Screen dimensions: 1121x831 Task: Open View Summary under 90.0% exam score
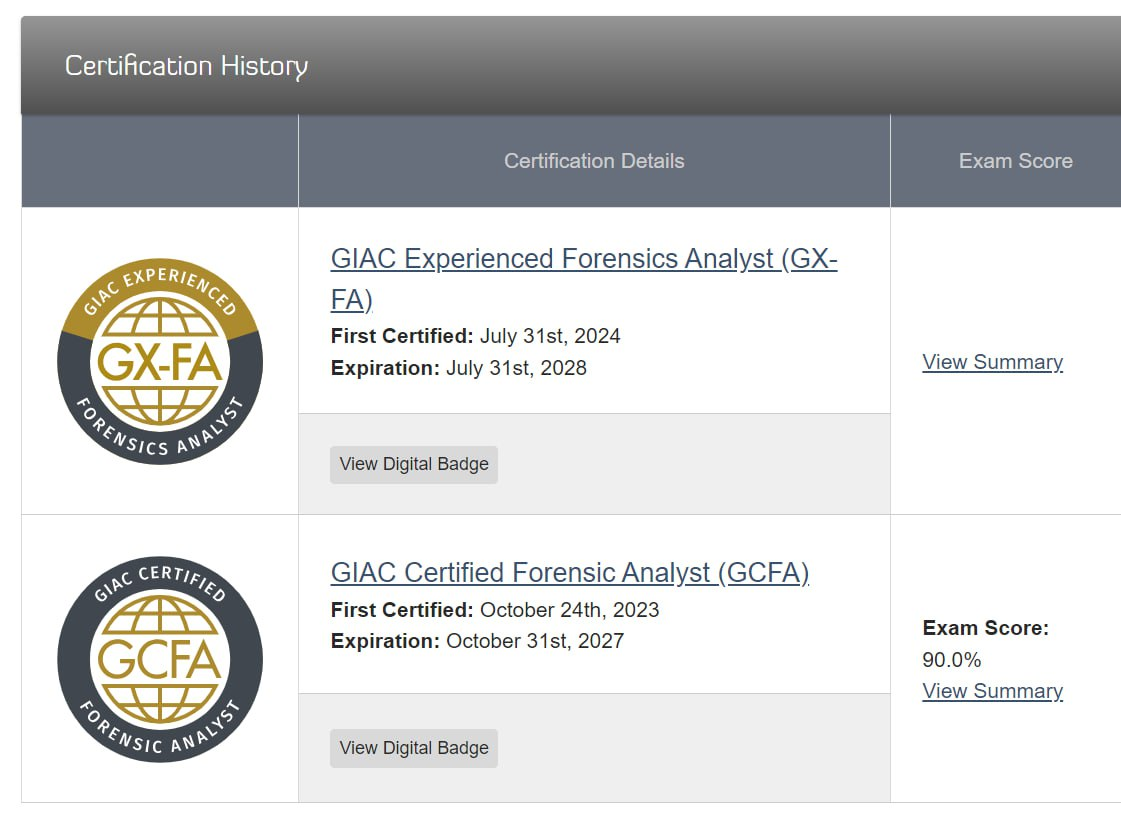coord(992,691)
